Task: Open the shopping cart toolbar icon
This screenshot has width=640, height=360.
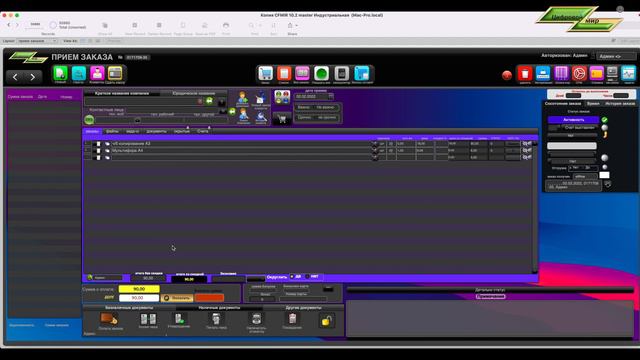Action: tap(266, 73)
